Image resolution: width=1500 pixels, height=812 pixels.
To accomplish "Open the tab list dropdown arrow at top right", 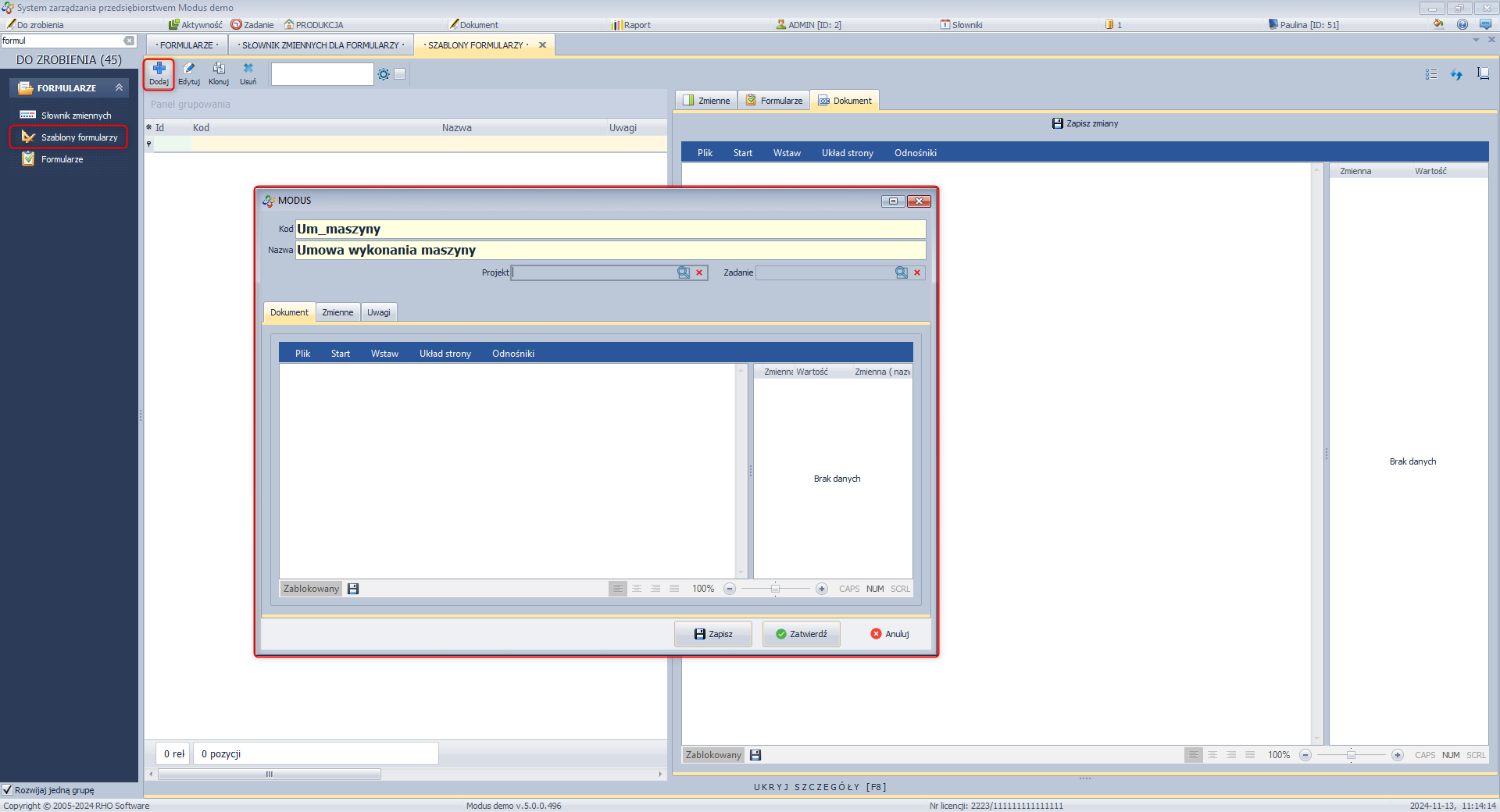I will point(1476,40).
